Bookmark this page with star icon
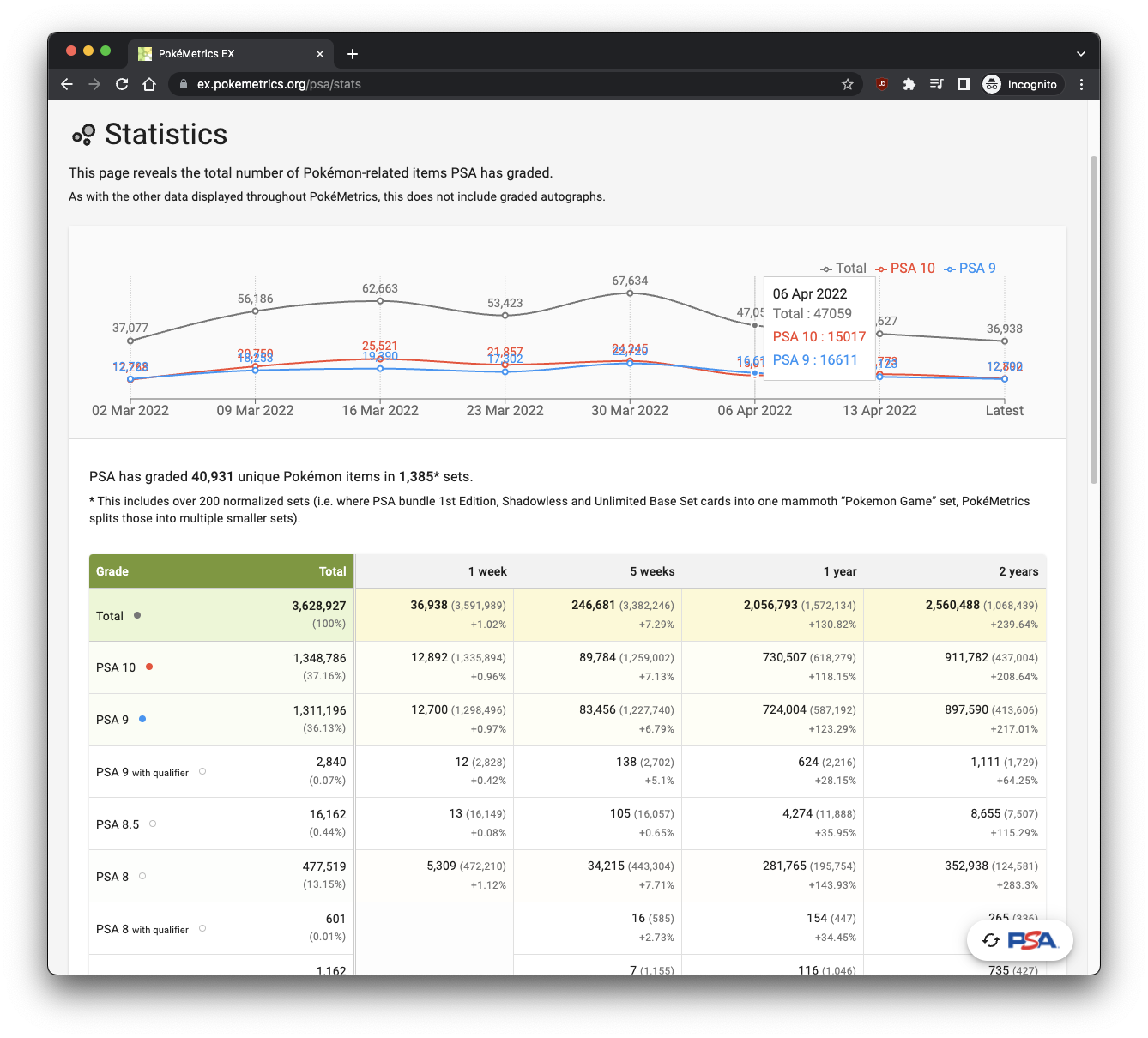Viewport: 1148px width, 1038px height. [x=847, y=84]
